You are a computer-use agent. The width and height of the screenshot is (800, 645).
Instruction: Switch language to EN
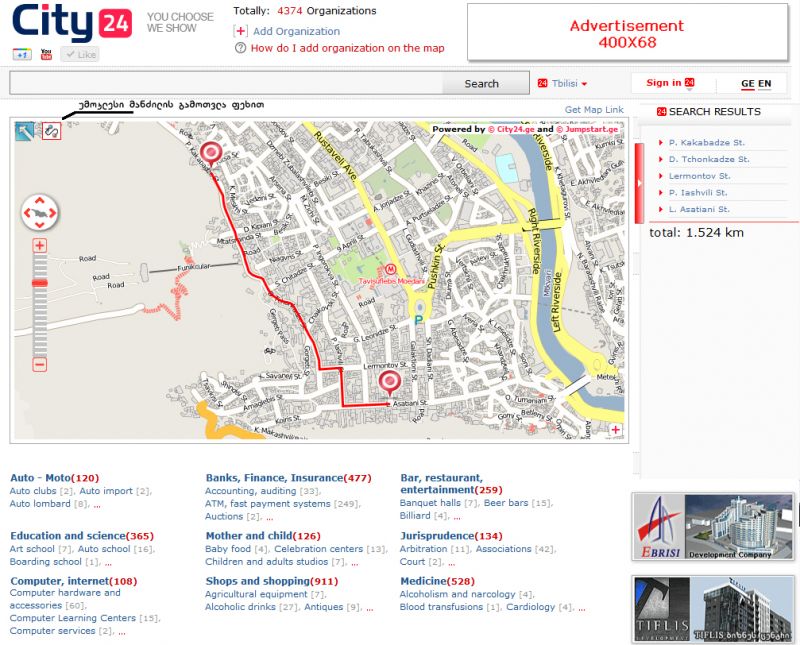point(765,83)
